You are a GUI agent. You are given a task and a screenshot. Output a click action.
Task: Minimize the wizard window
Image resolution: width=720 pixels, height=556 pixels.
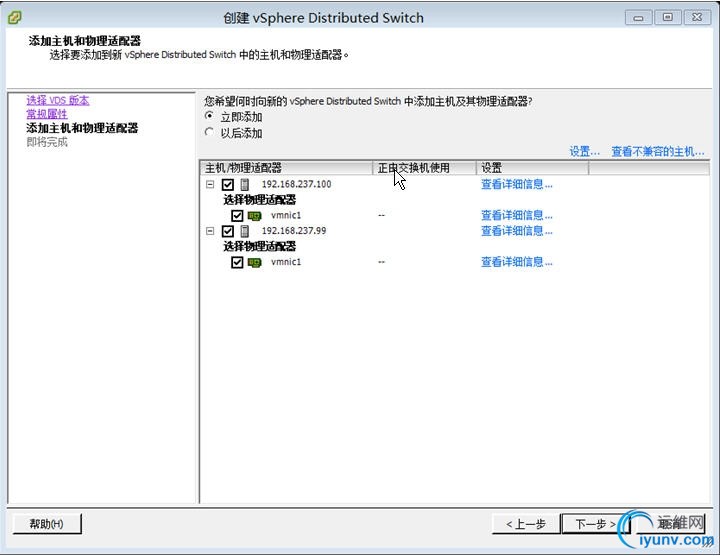click(x=638, y=18)
